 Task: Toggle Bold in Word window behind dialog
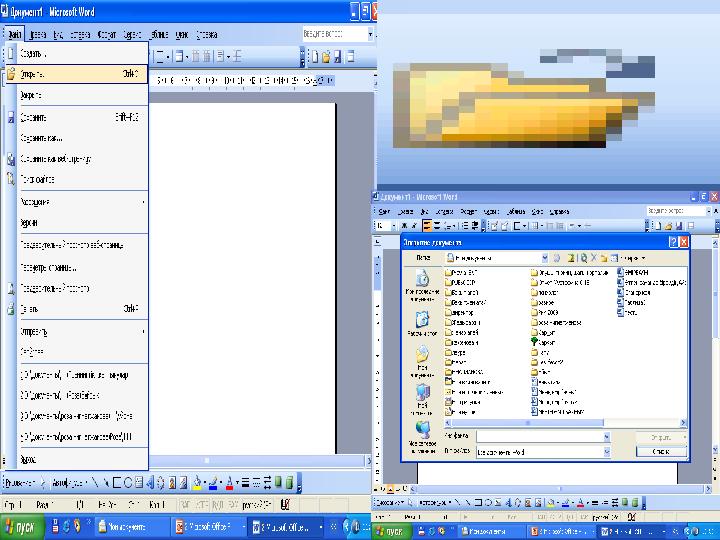pyautogui.click(x=405, y=225)
